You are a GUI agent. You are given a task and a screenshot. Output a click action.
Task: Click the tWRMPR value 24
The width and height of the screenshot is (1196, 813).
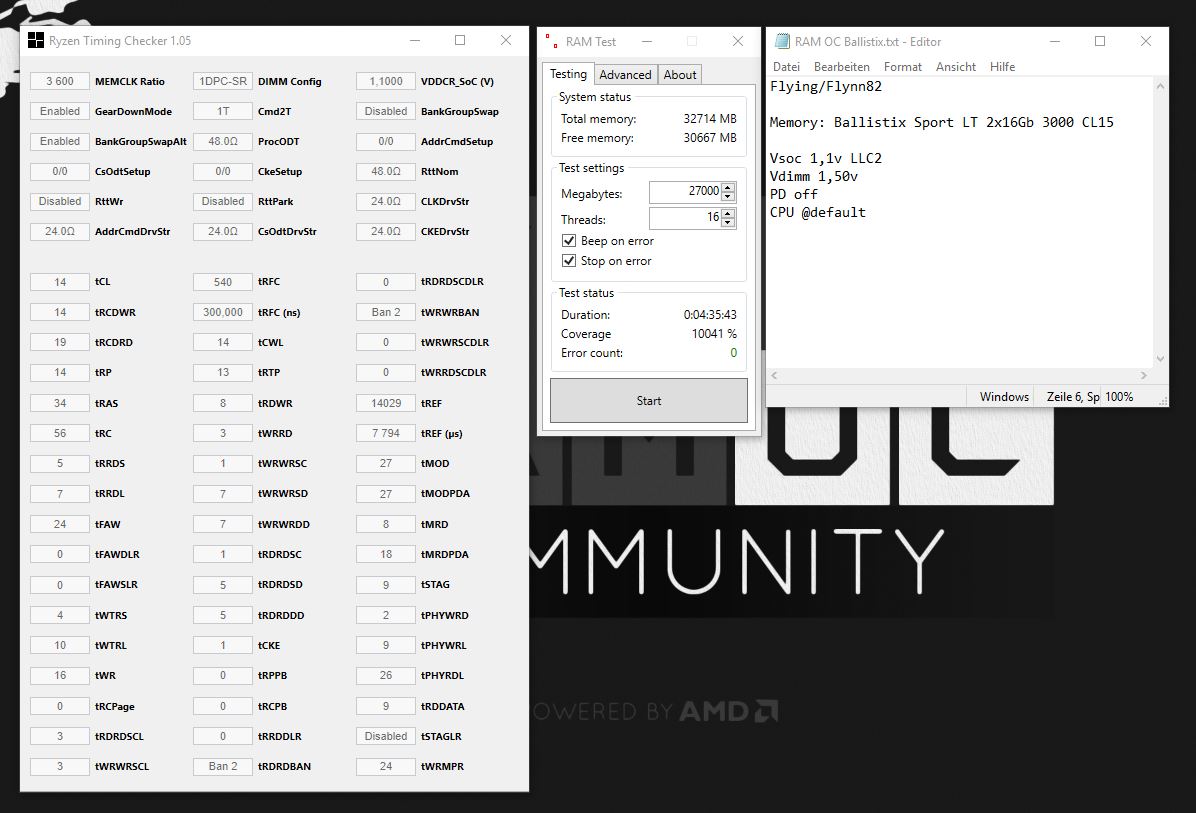[x=386, y=766]
